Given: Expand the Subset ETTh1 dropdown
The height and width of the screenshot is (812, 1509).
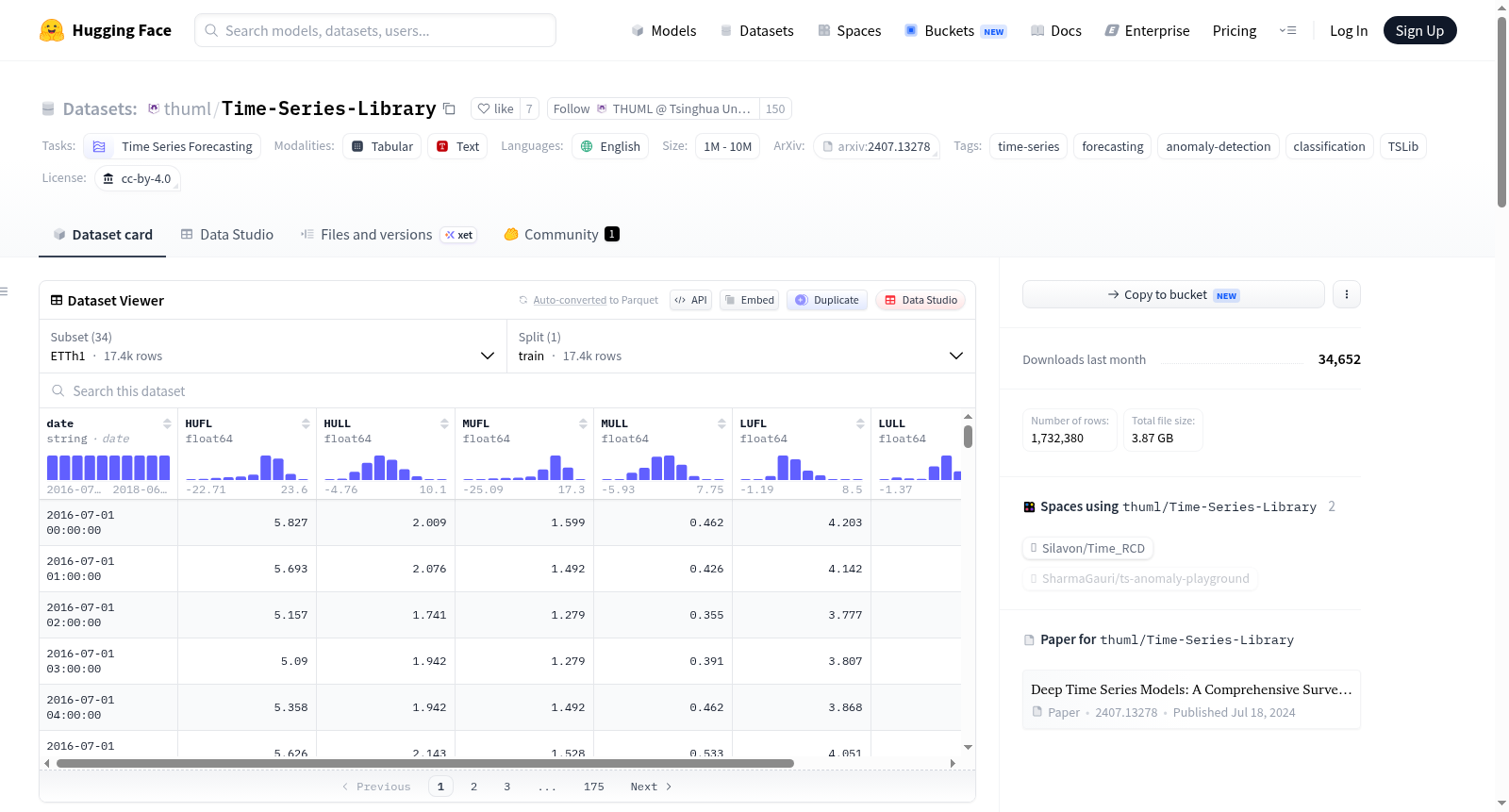Looking at the screenshot, I should [x=273, y=346].
